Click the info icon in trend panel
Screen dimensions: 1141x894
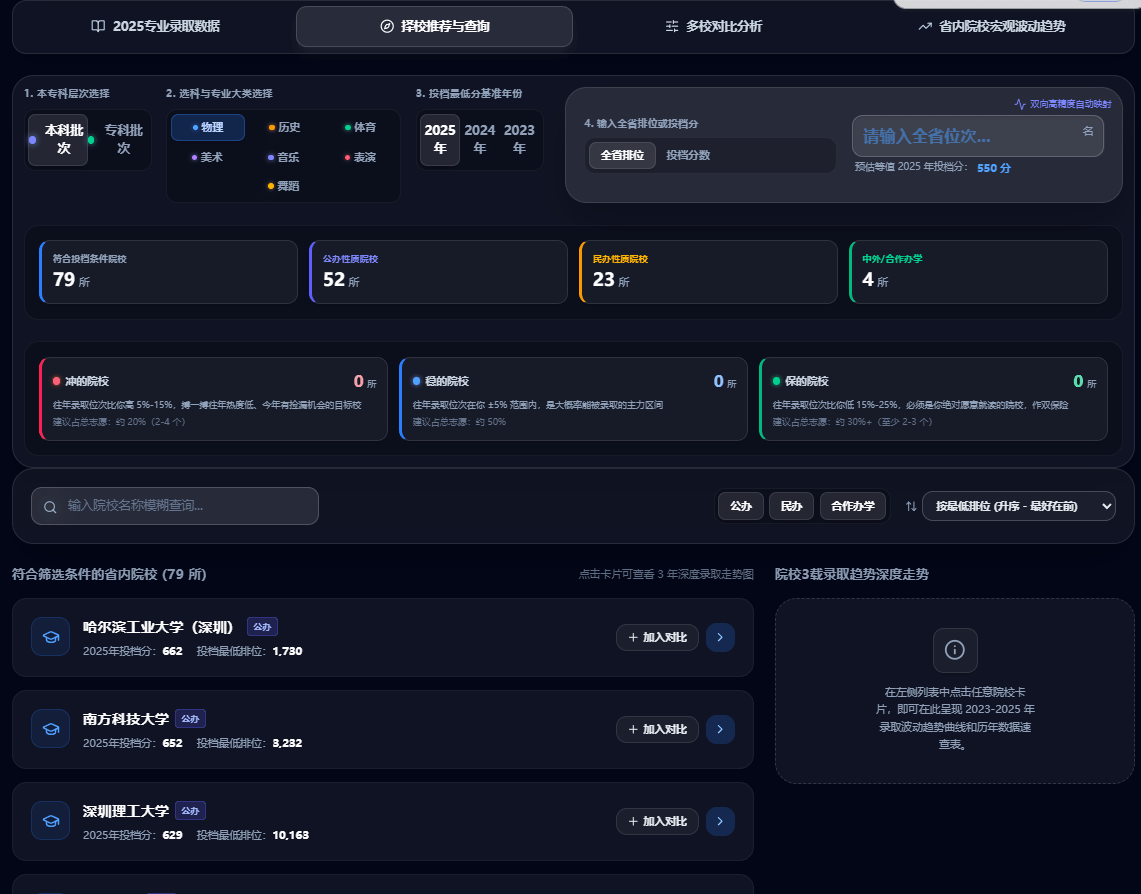tap(955, 650)
